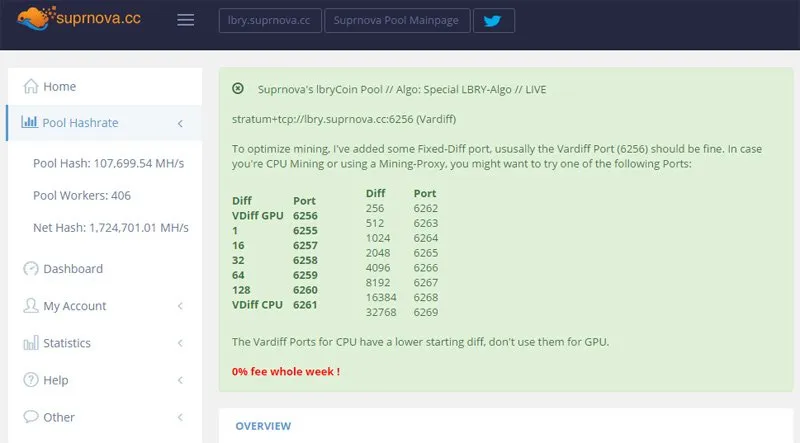This screenshot has width=800, height=443.
Task: Click the Dashboard gauge icon
Action: click(x=31, y=268)
